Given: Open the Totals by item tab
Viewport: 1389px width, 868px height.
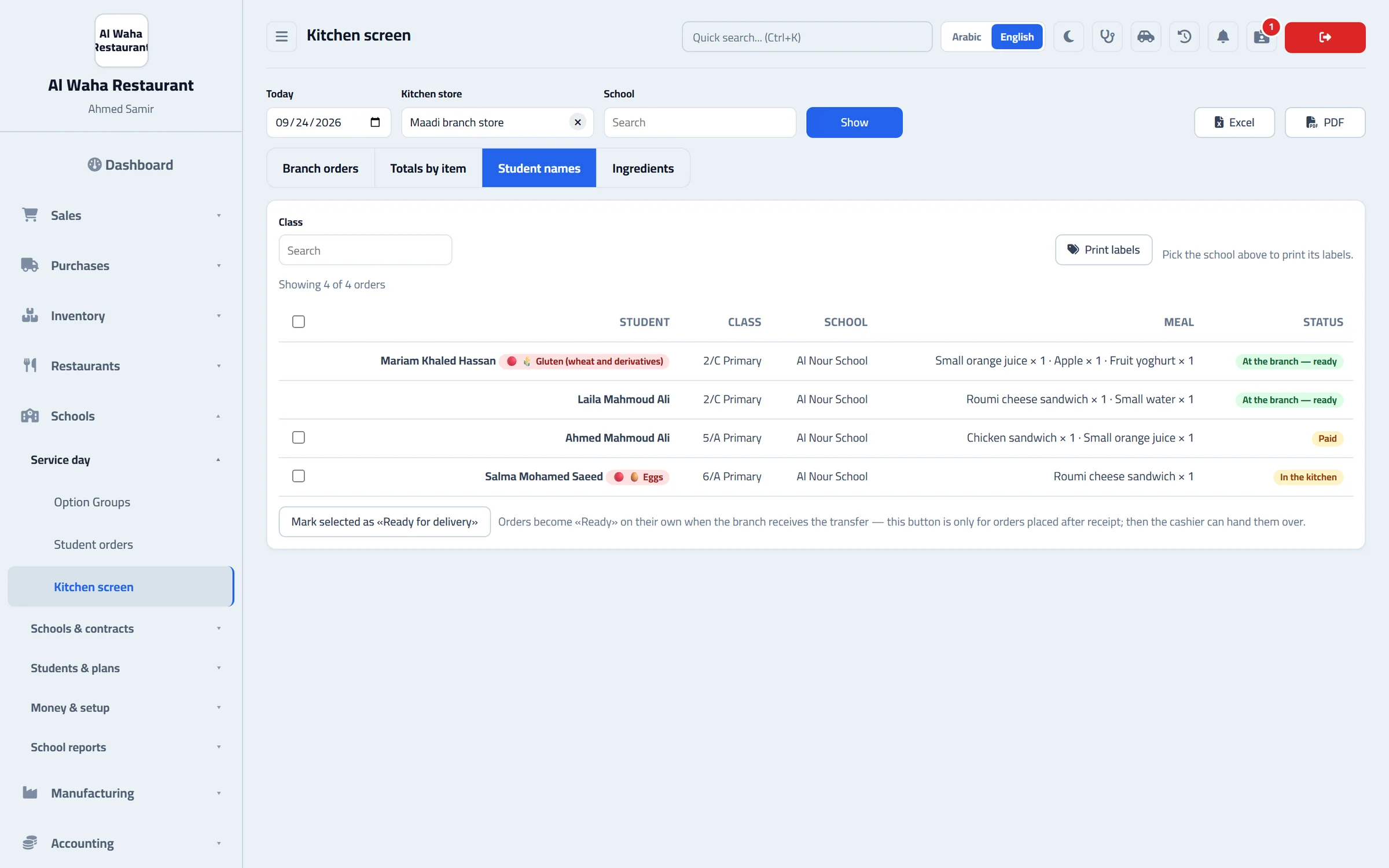Looking at the screenshot, I should point(428,168).
